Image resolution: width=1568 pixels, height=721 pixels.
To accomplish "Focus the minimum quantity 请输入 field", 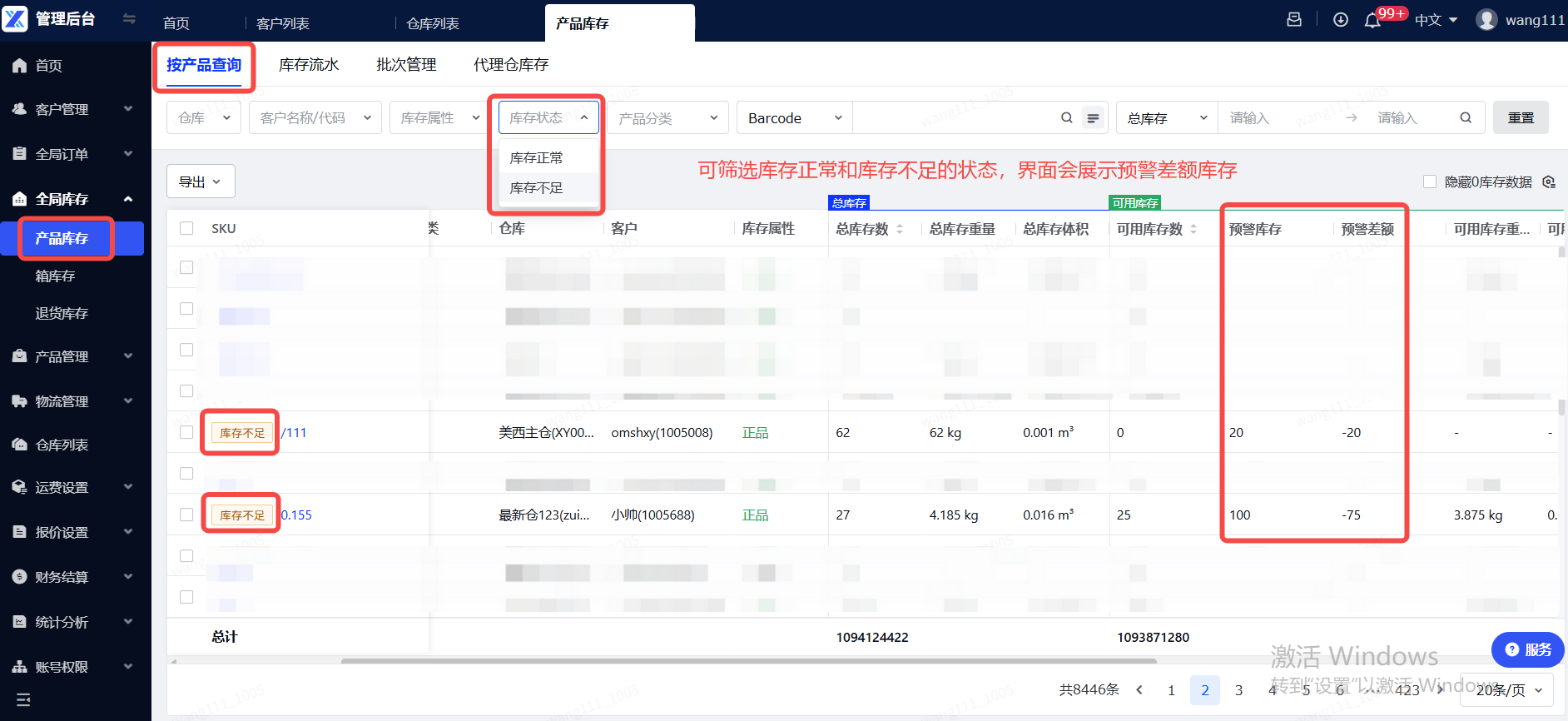I will click(1279, 117).
